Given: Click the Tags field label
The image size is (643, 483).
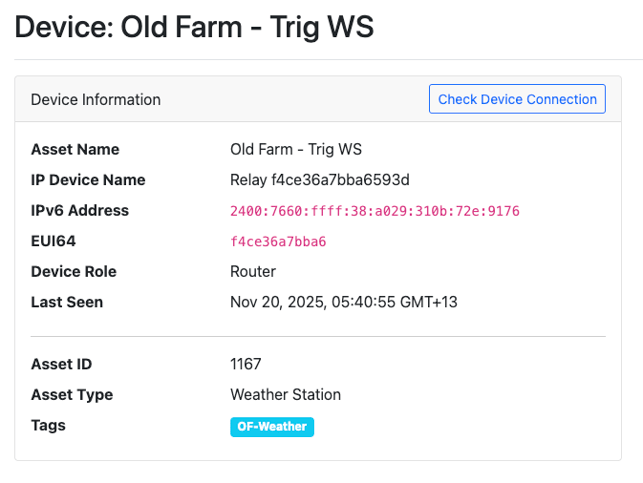Looking at the screenshot, I should [48, 425].
